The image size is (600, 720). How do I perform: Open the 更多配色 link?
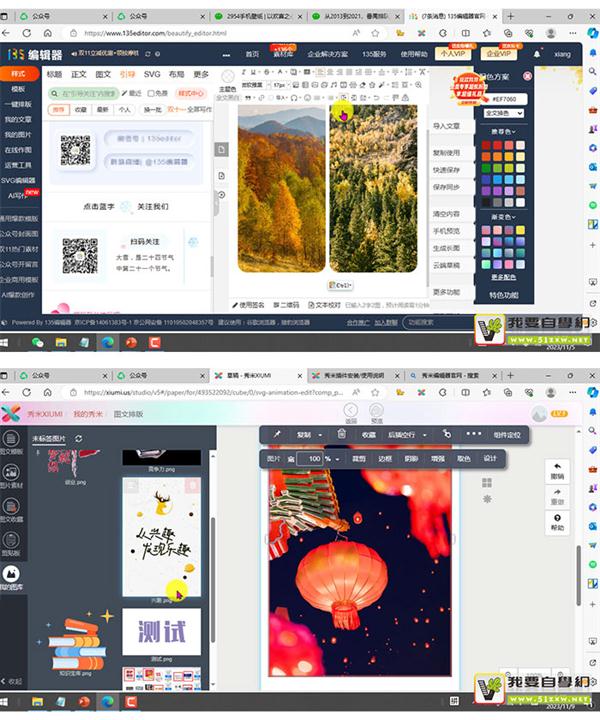(503, 277)
